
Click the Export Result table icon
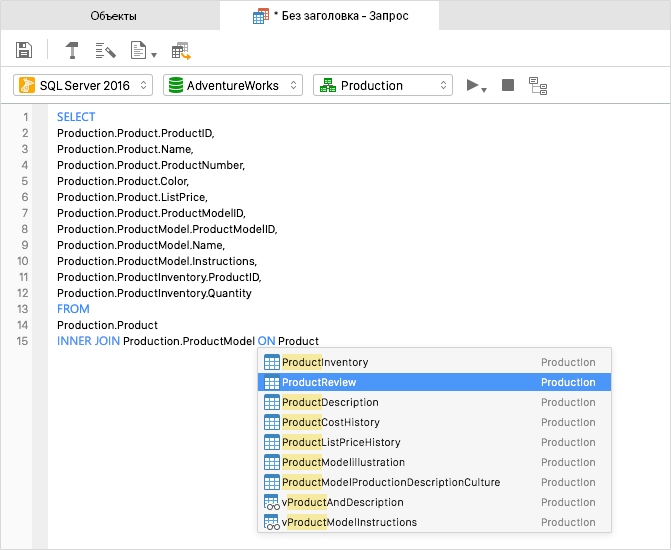[181, 51]
